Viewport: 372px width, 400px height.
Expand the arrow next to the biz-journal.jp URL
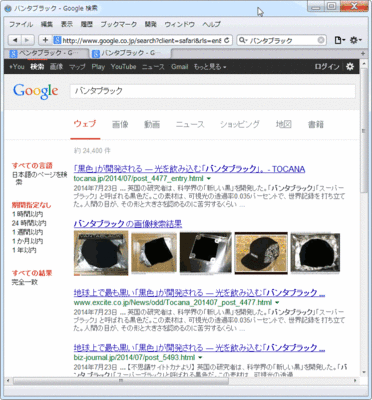pyautogui.click(x=200, y=358)
